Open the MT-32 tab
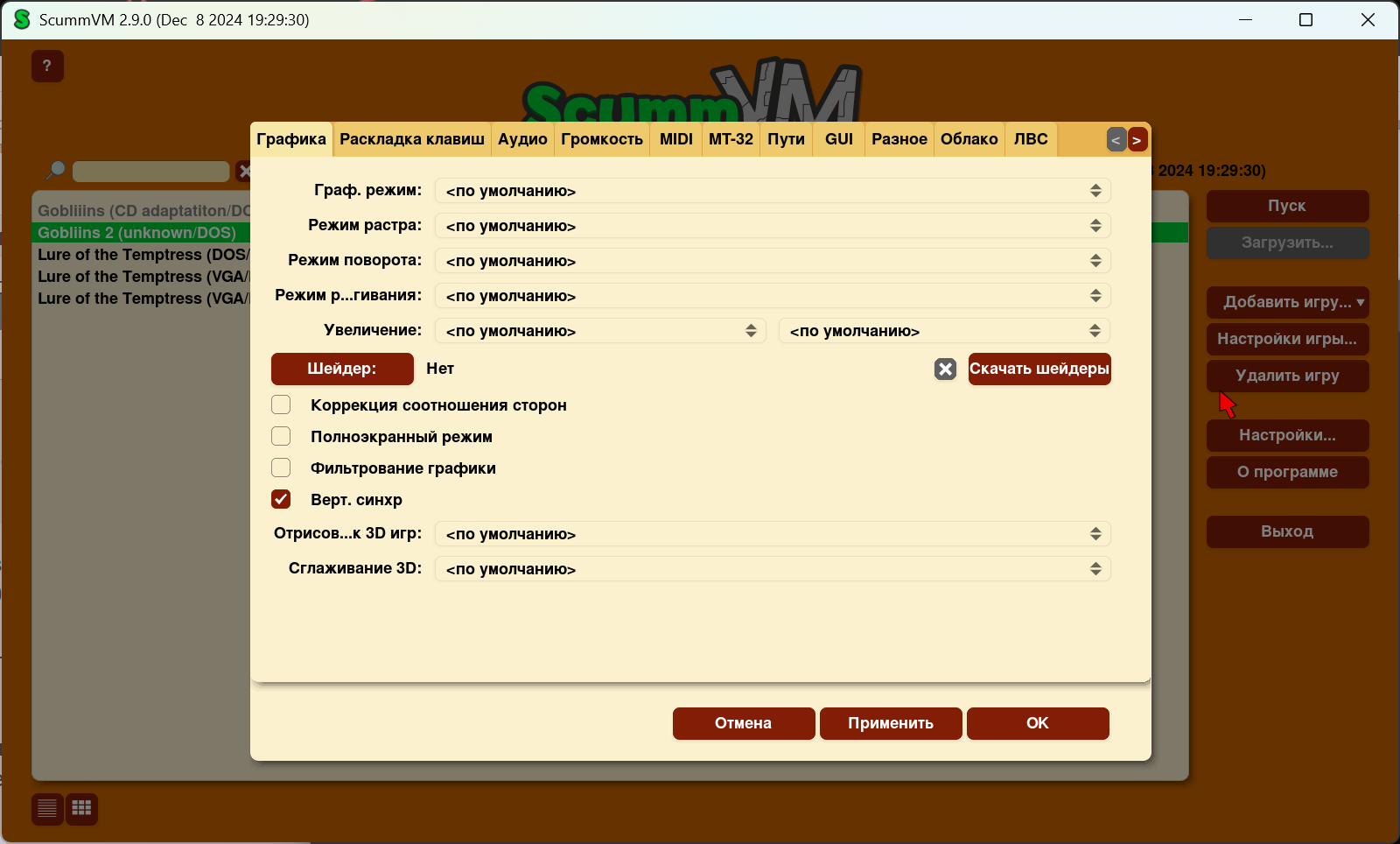 [731, 139]
